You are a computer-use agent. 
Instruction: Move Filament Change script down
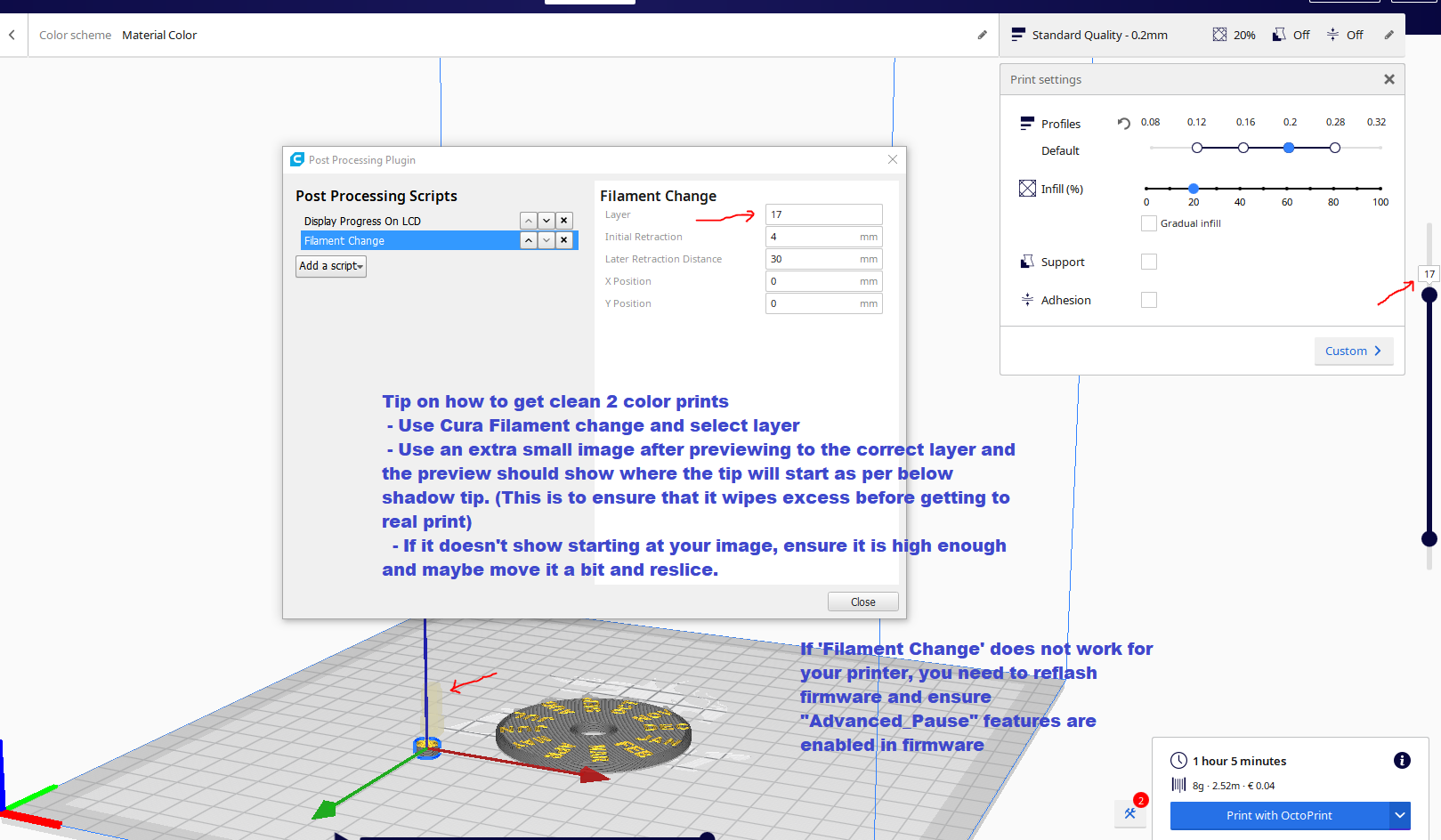[x=546, y=240]
